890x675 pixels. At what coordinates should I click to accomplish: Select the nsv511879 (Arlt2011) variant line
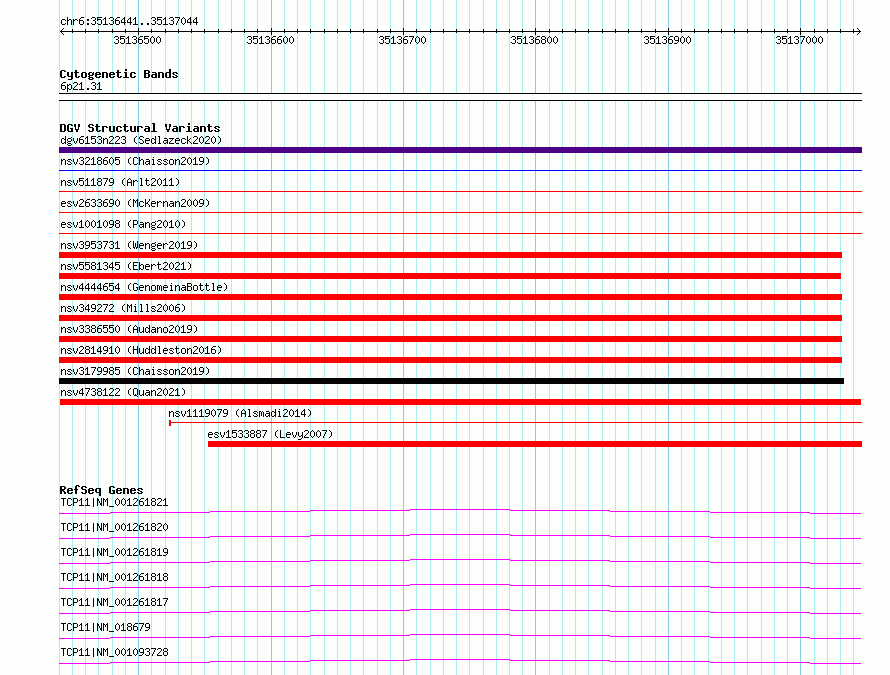(x=460, y=191)
